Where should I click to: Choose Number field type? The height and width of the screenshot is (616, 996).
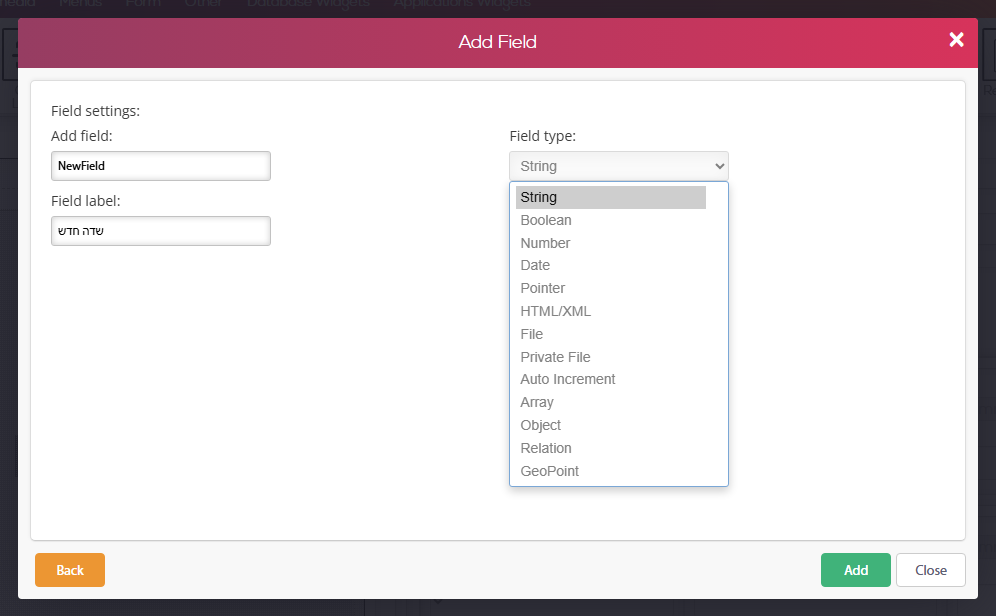[x=610, y=243]
